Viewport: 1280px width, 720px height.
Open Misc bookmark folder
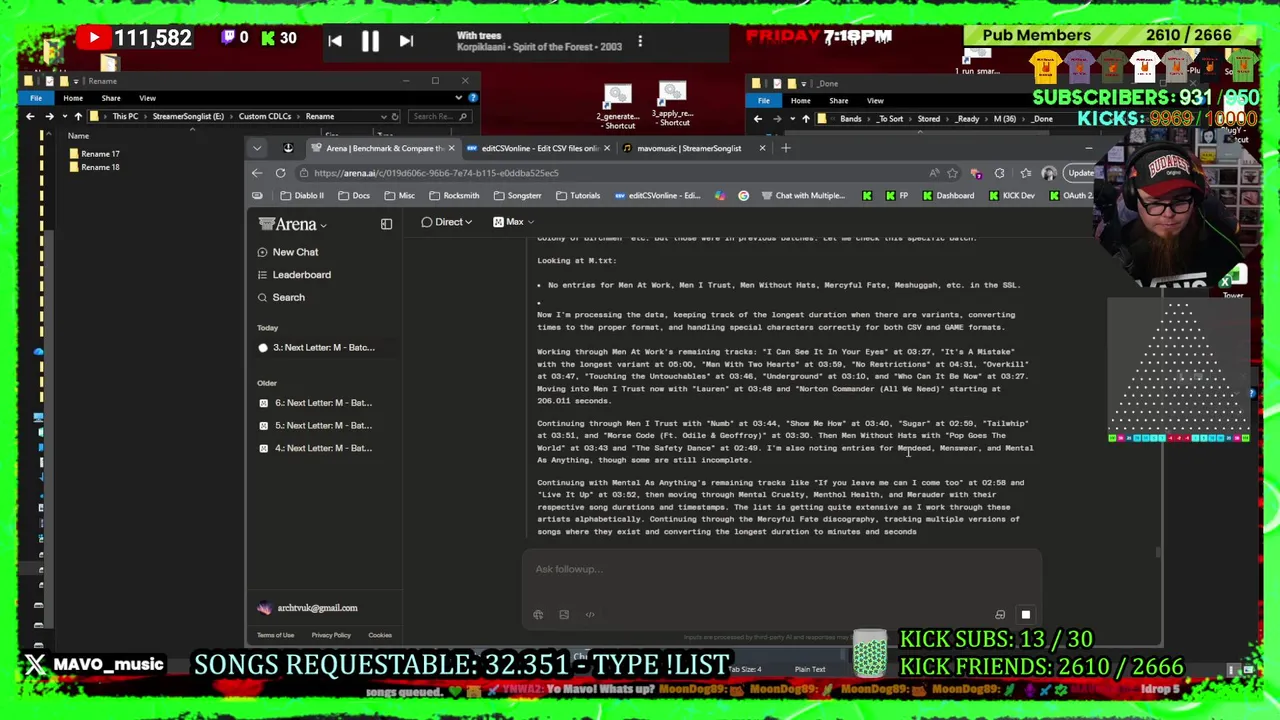(400, 196)
